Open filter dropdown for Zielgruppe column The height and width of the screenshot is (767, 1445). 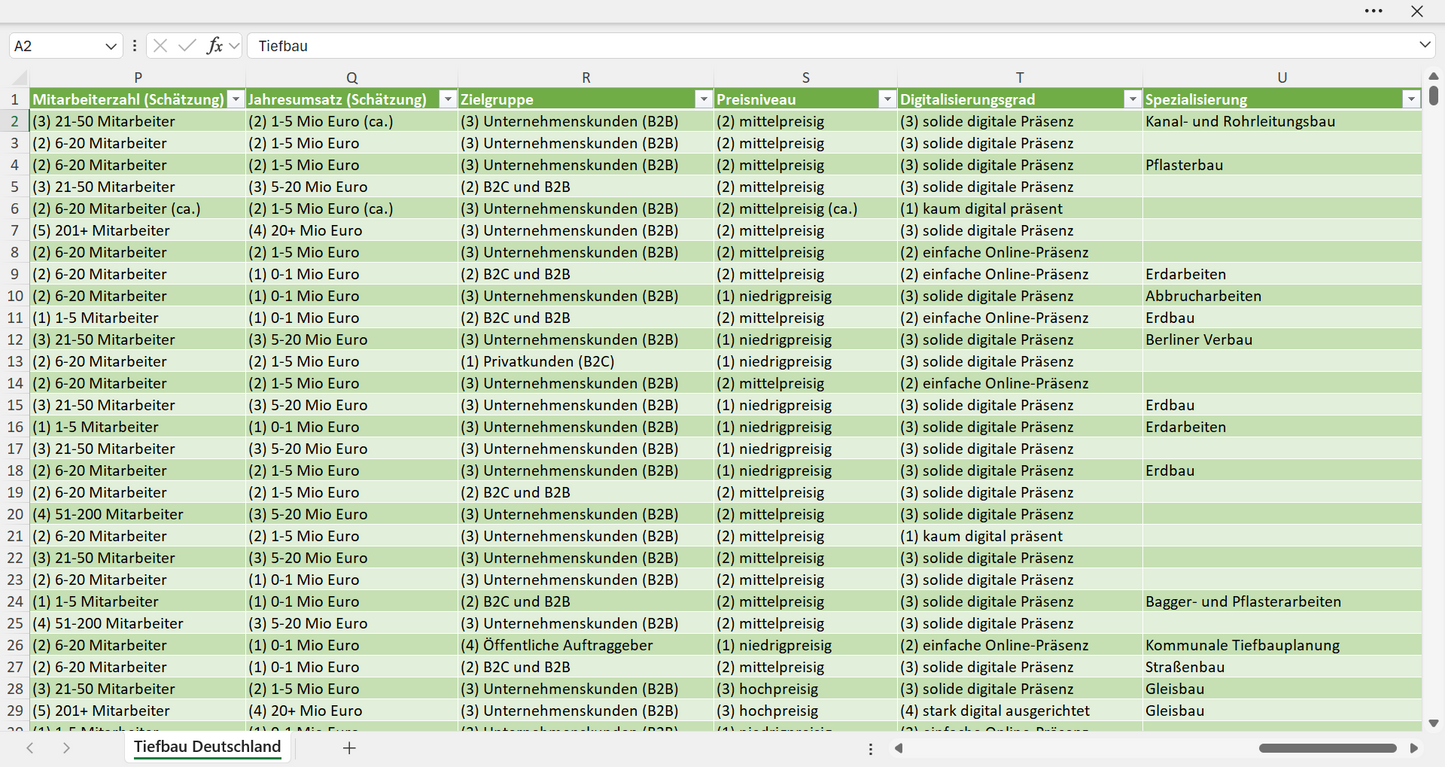click(x=704, y=99)
